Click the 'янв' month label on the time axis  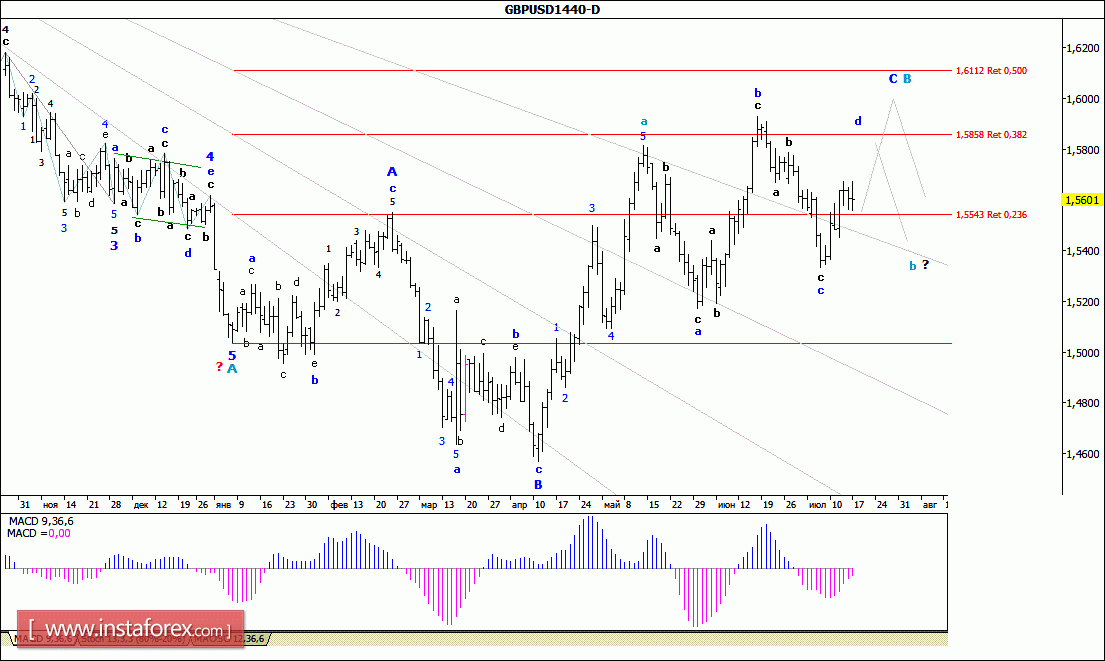[223, 505]
